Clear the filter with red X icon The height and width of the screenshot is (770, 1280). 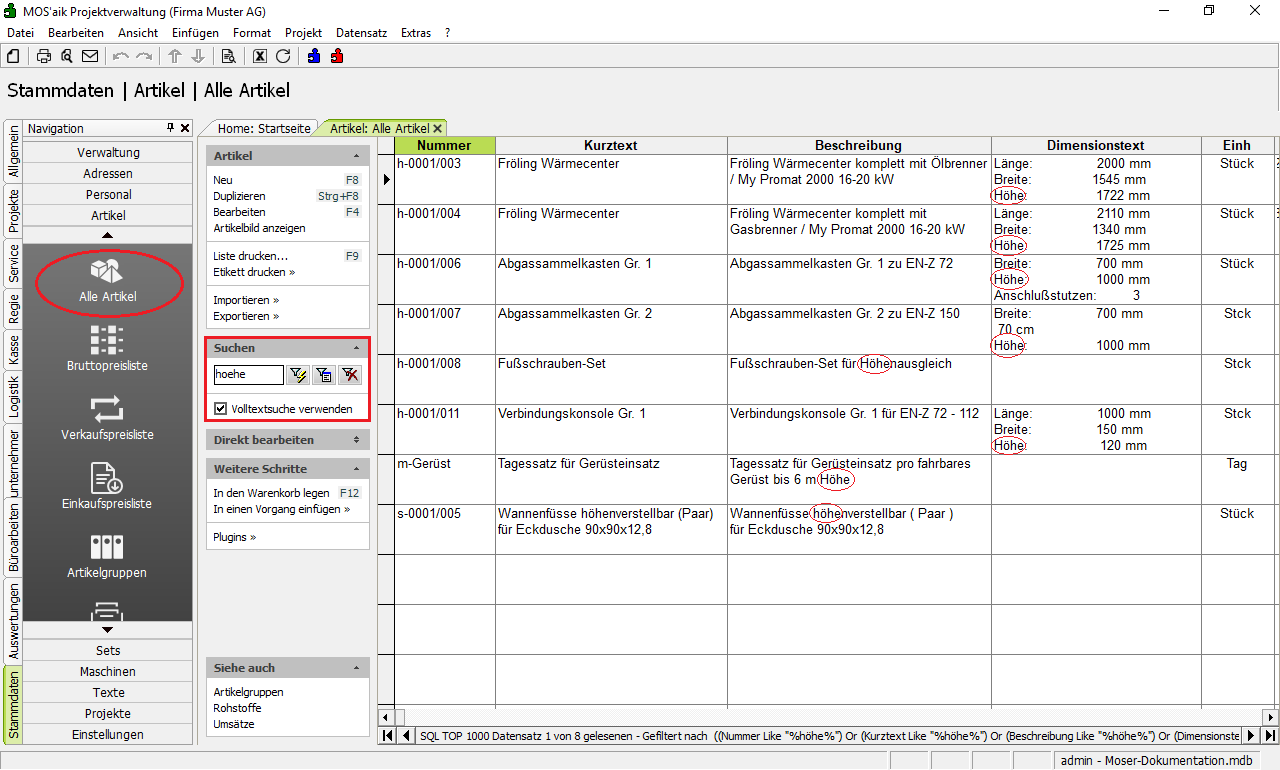(350, 375)
